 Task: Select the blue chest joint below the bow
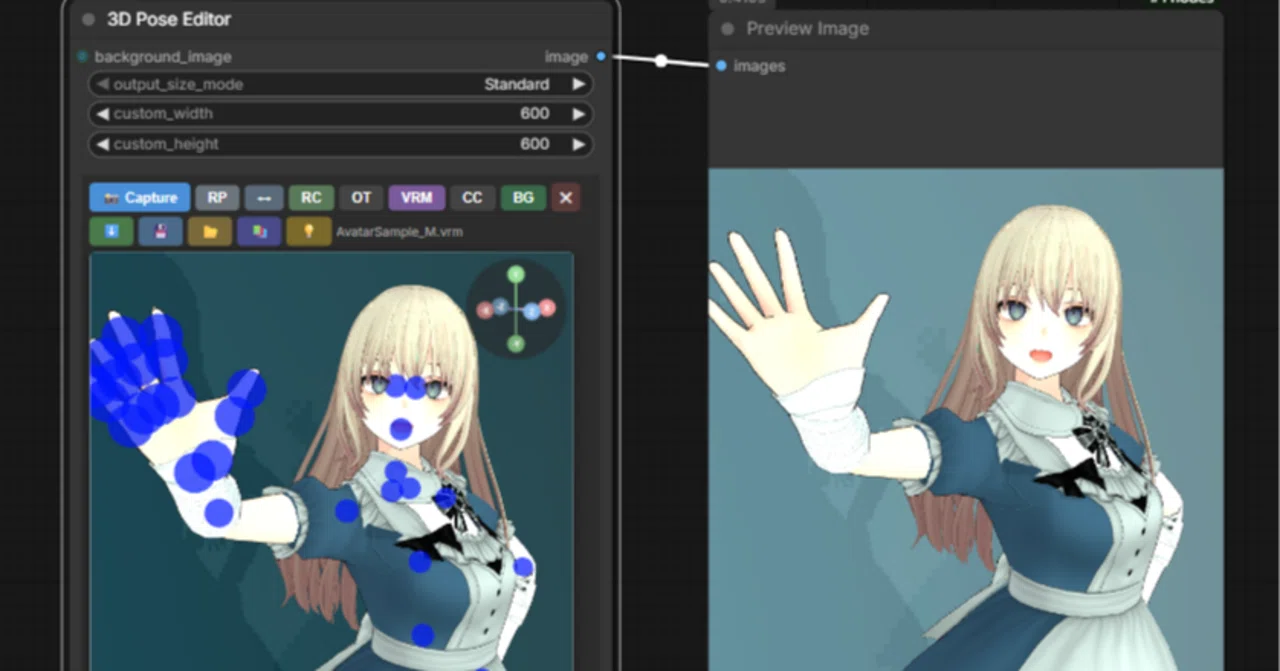tap(420, 561)
